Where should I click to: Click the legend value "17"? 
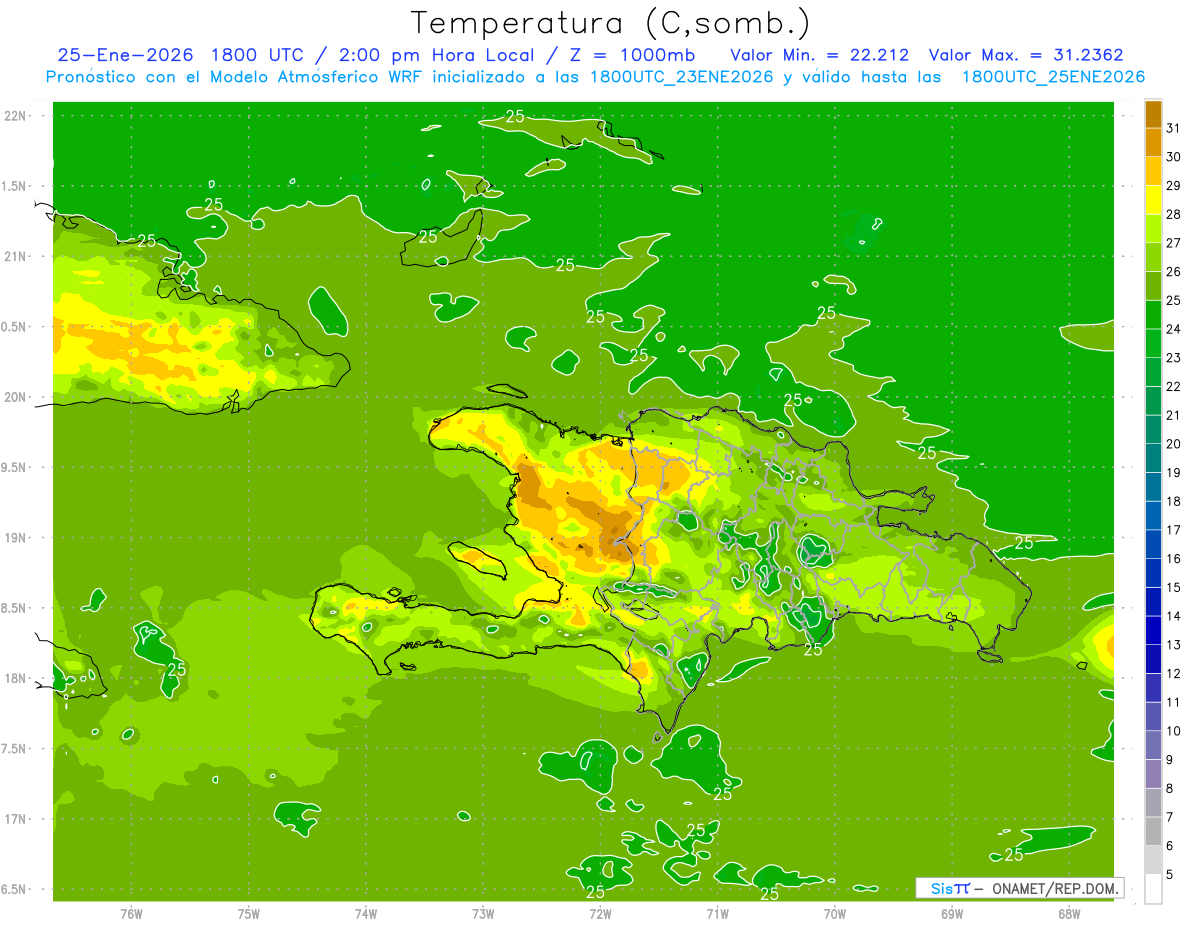1174,530
